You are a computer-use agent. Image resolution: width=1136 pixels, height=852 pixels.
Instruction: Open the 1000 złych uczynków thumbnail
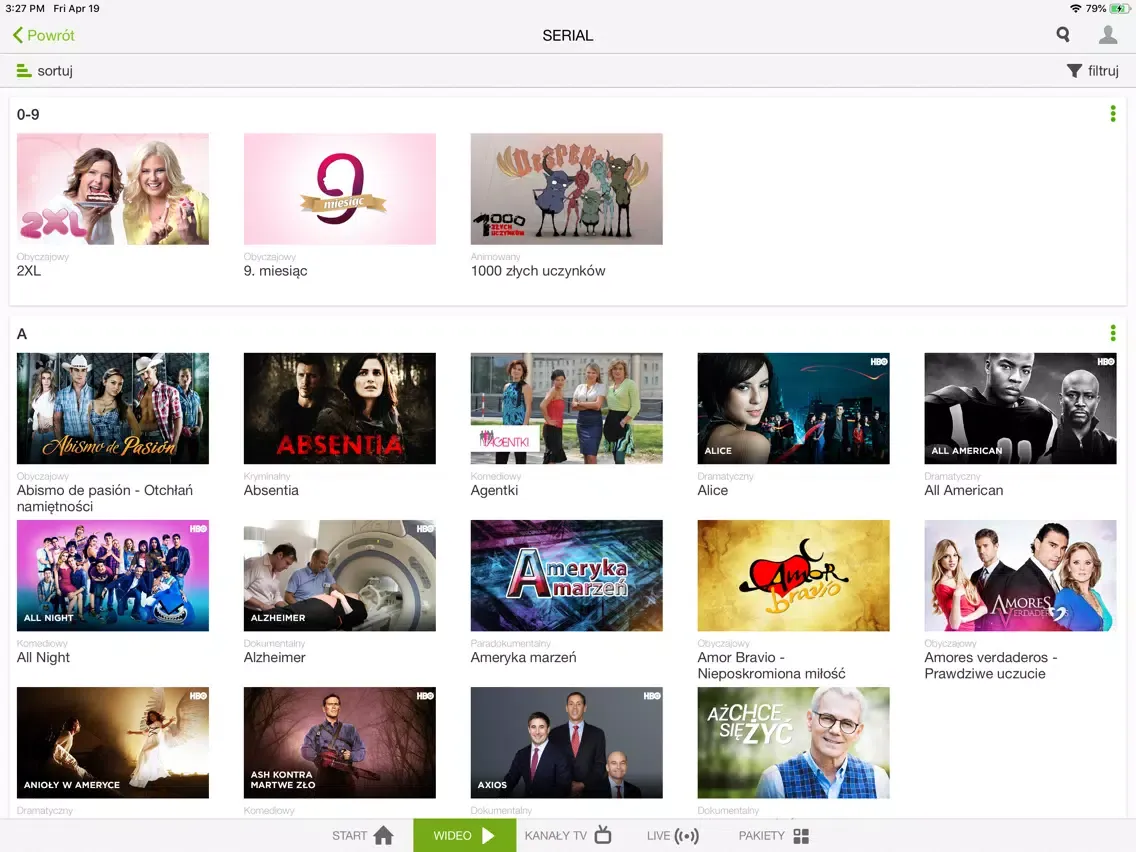(x=567, y=188)
